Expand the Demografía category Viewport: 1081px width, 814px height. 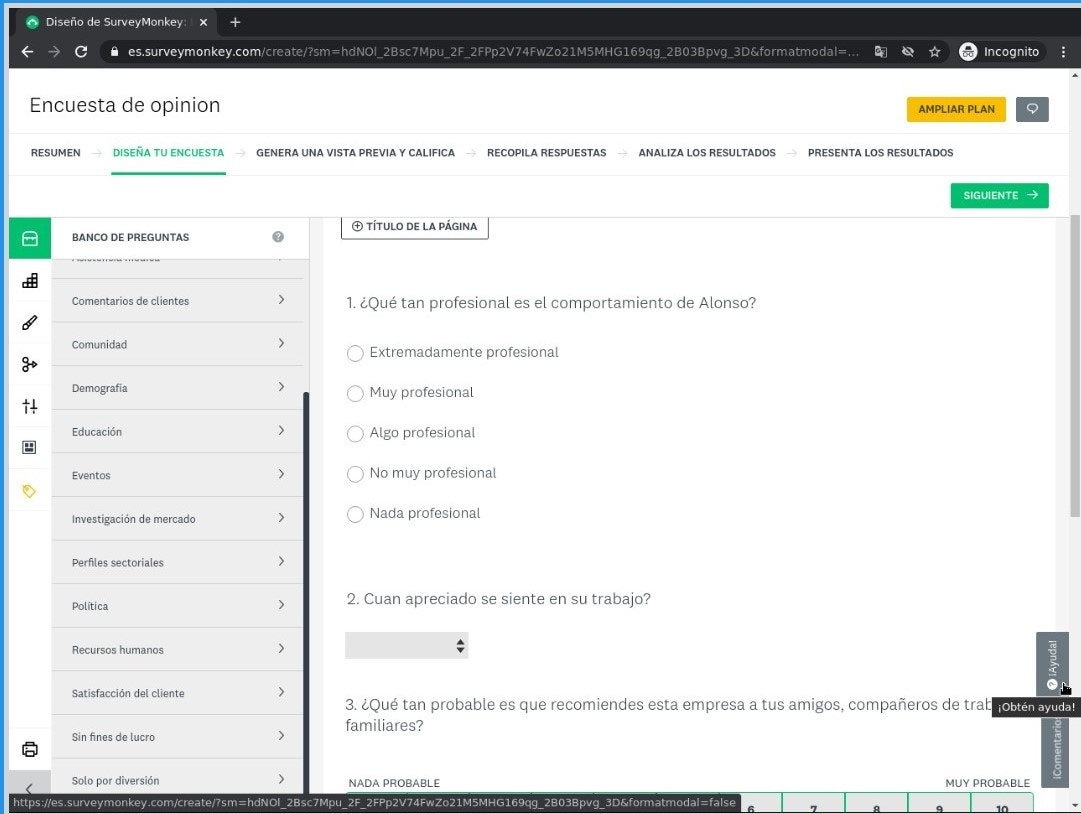177,387
